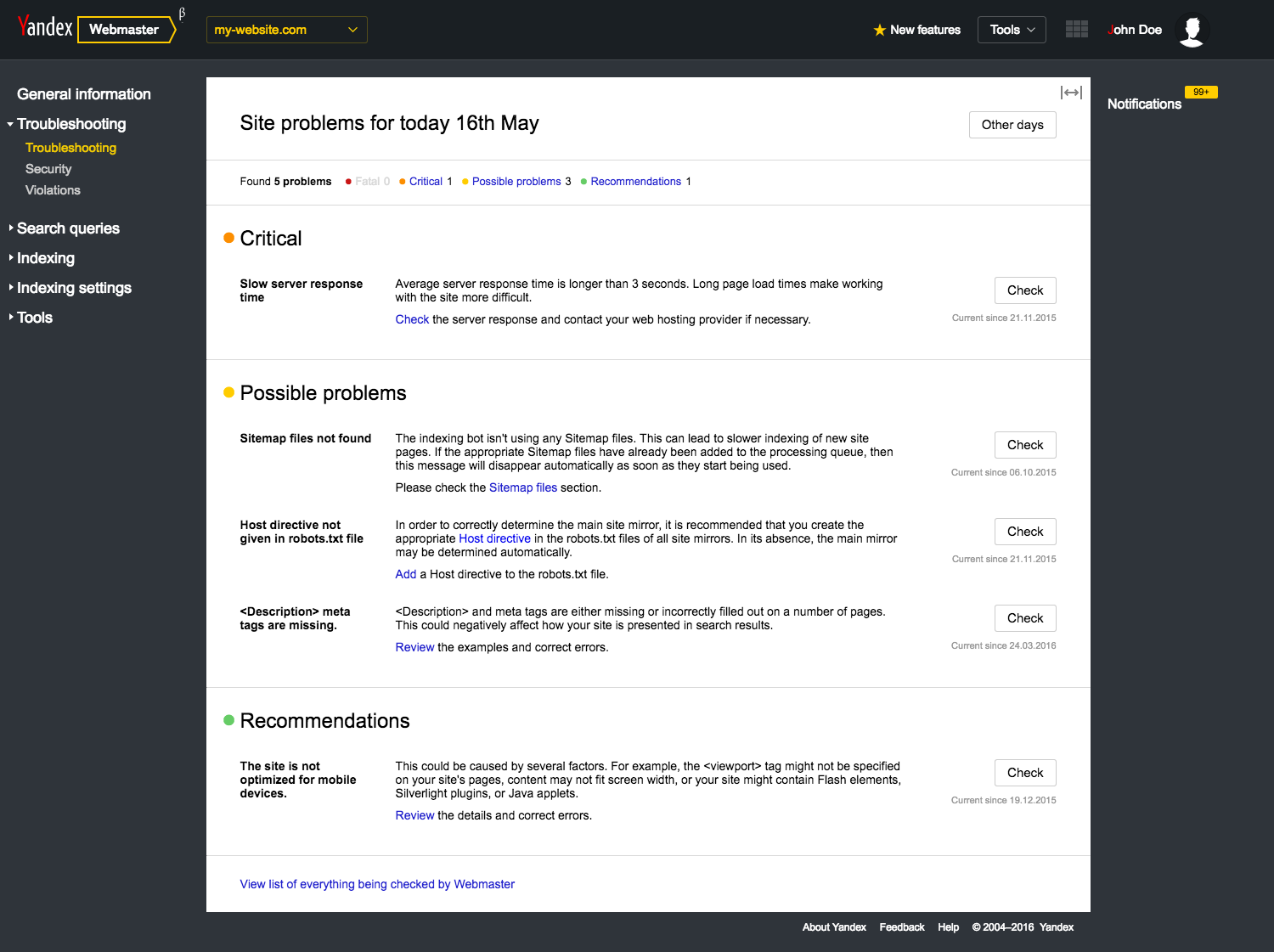This screenshot has width=1274, height=952.
Task: Check the Sitemap files not found problem
Action: (x=1025, y=445)
